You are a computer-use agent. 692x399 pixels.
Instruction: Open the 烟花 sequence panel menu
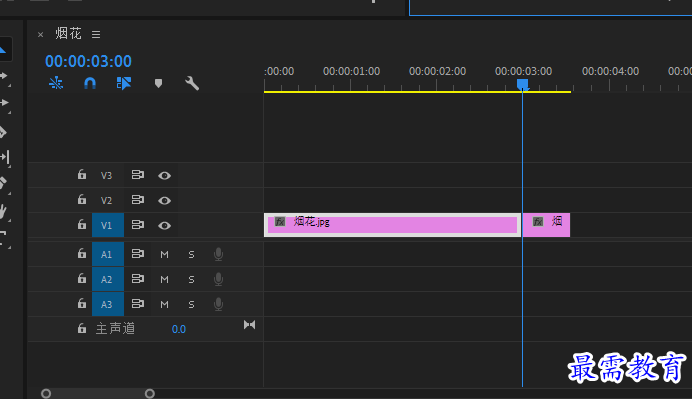[x=96, y=34]
